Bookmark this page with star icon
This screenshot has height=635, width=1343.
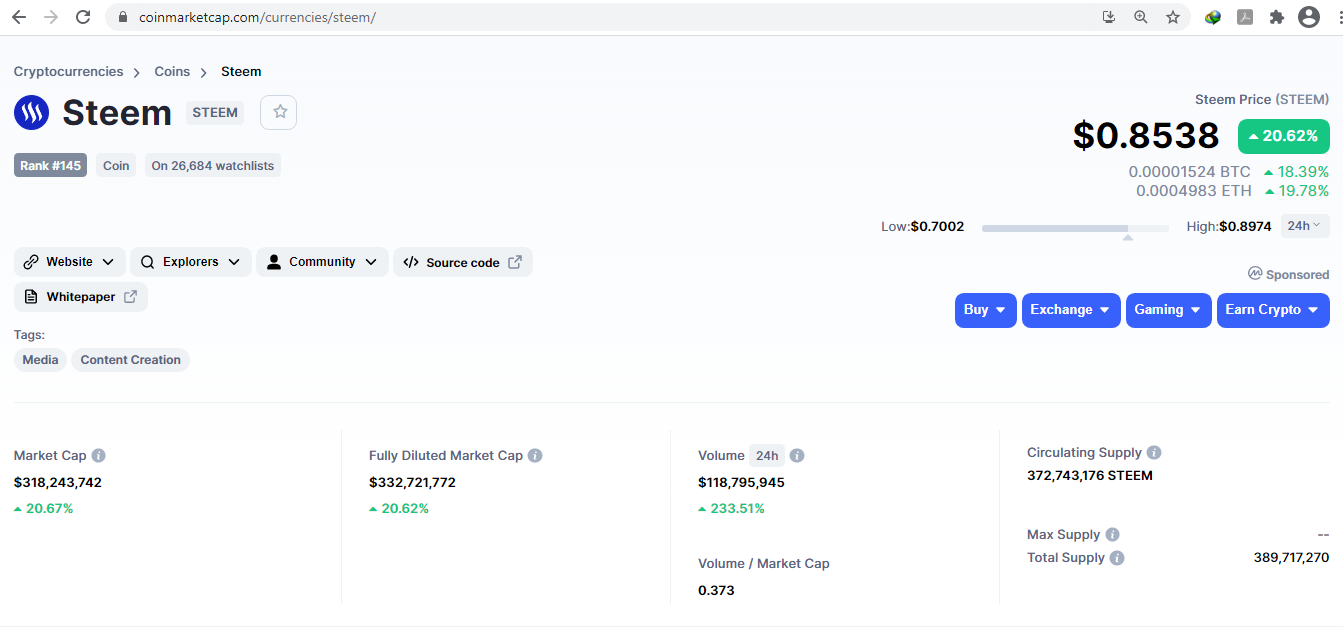coord(1173,17)
